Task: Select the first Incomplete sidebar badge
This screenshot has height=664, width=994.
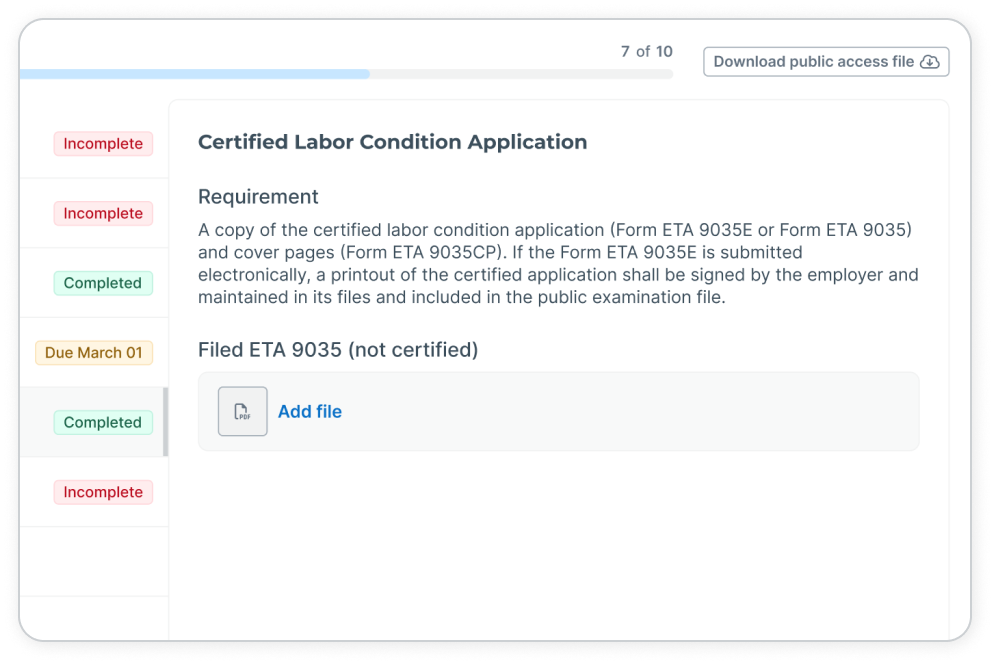Action: 103,143
